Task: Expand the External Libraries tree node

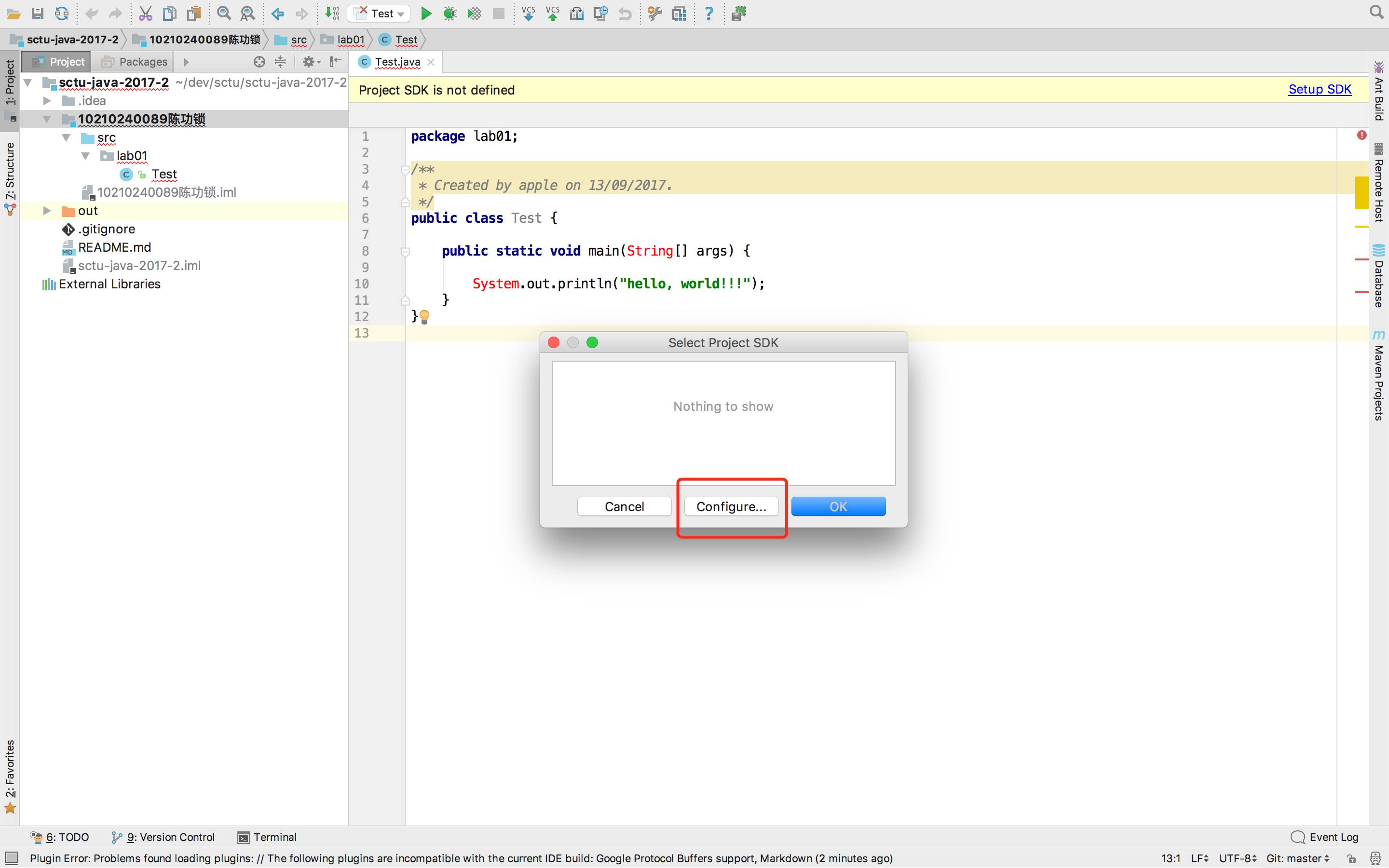Action: [x=31, y=283]
